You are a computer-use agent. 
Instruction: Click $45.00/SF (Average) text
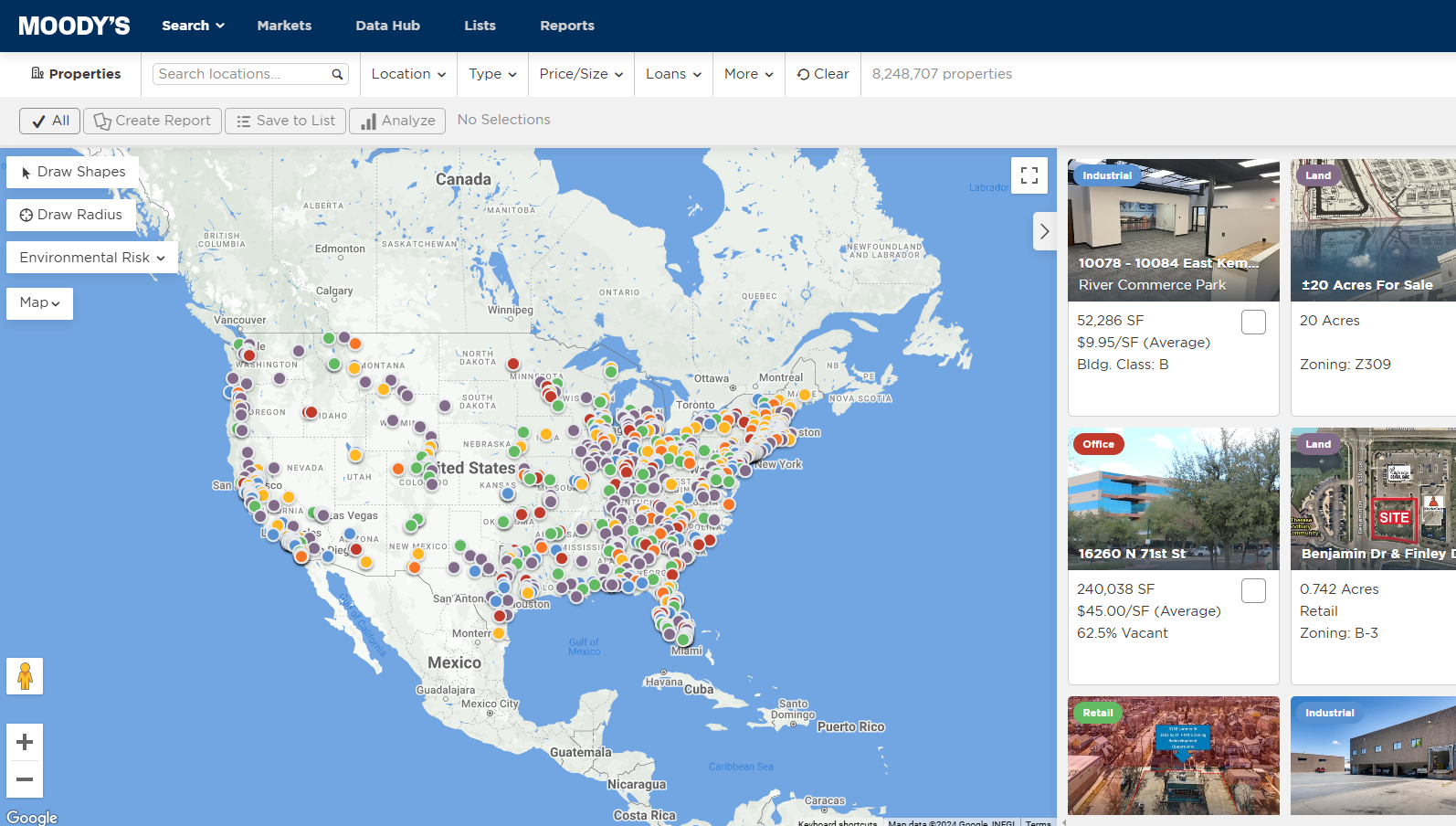click(x=1149, y=611)
